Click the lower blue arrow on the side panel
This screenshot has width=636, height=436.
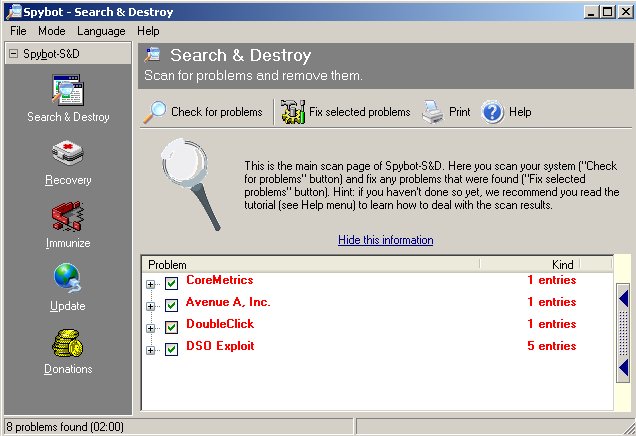pyautogui.click(x=623, y=367)
